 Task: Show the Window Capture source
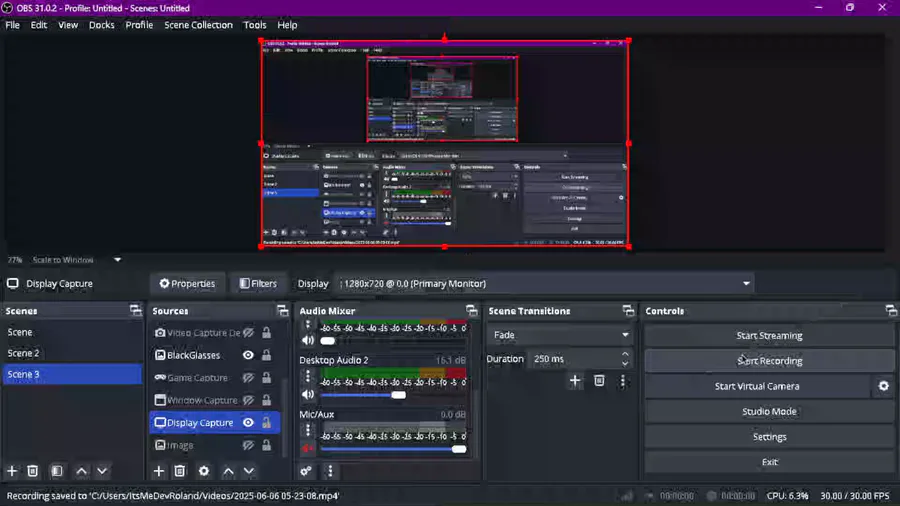tap(248, 400)
